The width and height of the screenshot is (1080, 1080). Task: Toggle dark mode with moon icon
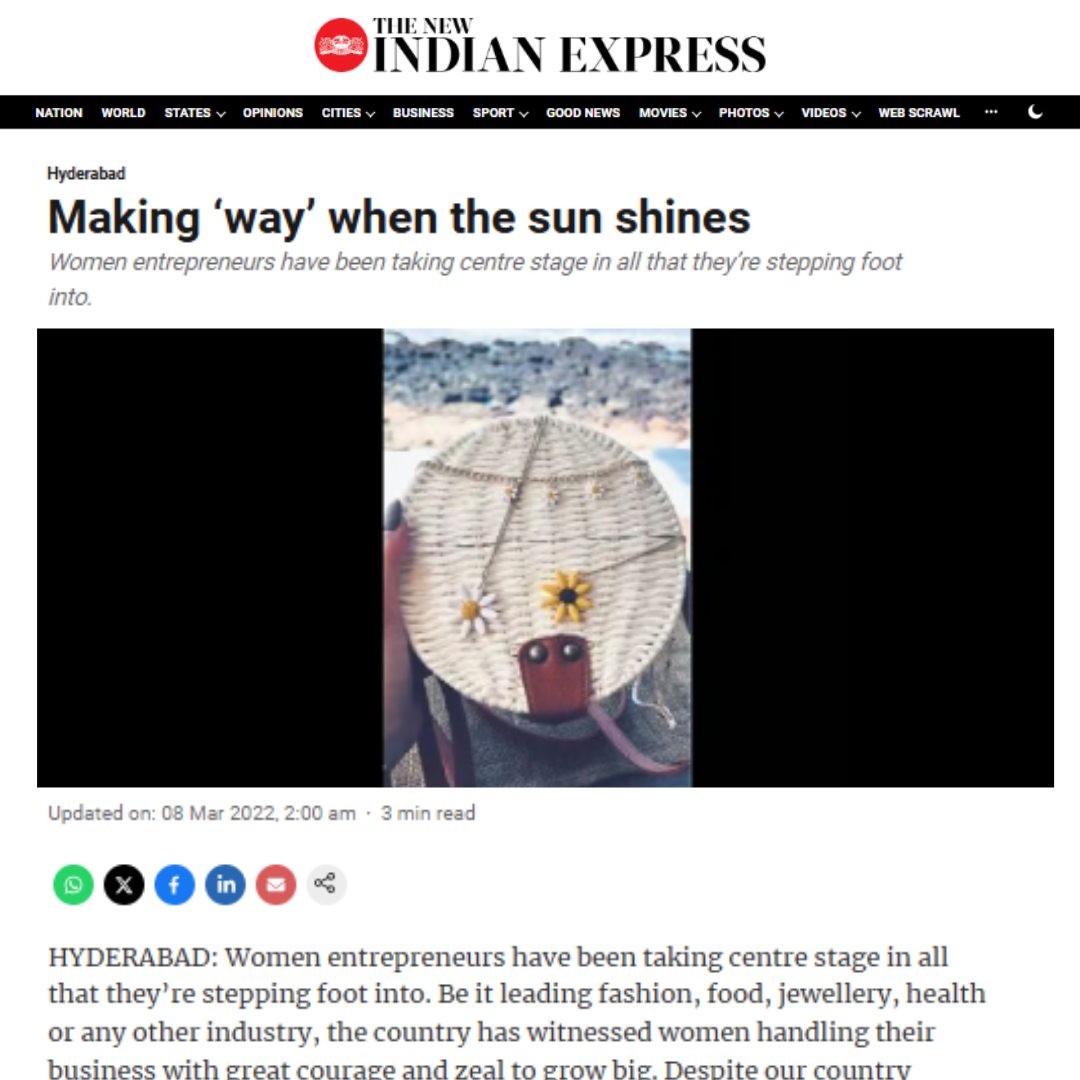(x=1035, y=112)
